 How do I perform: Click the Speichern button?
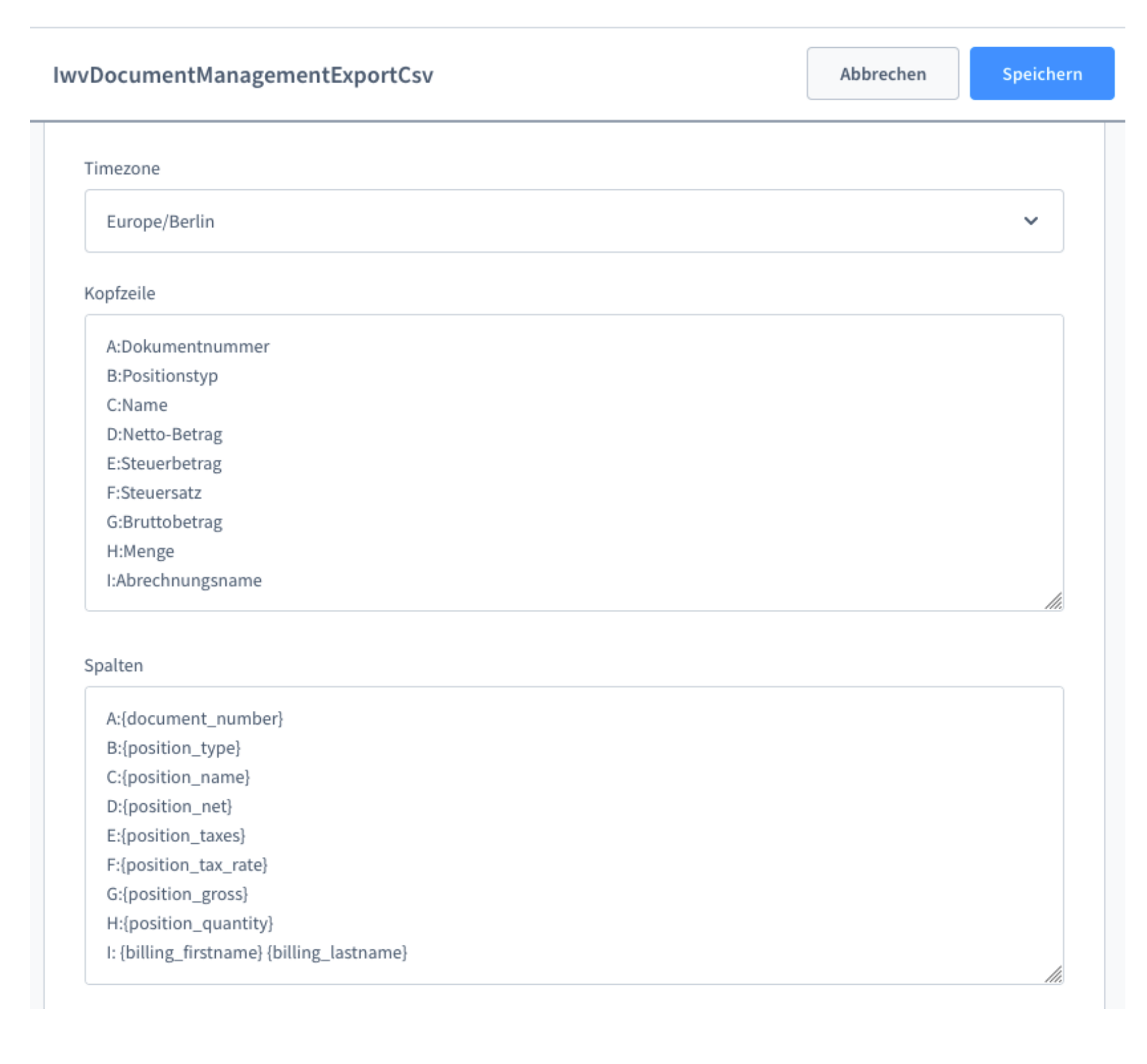tap(1041, 74)
